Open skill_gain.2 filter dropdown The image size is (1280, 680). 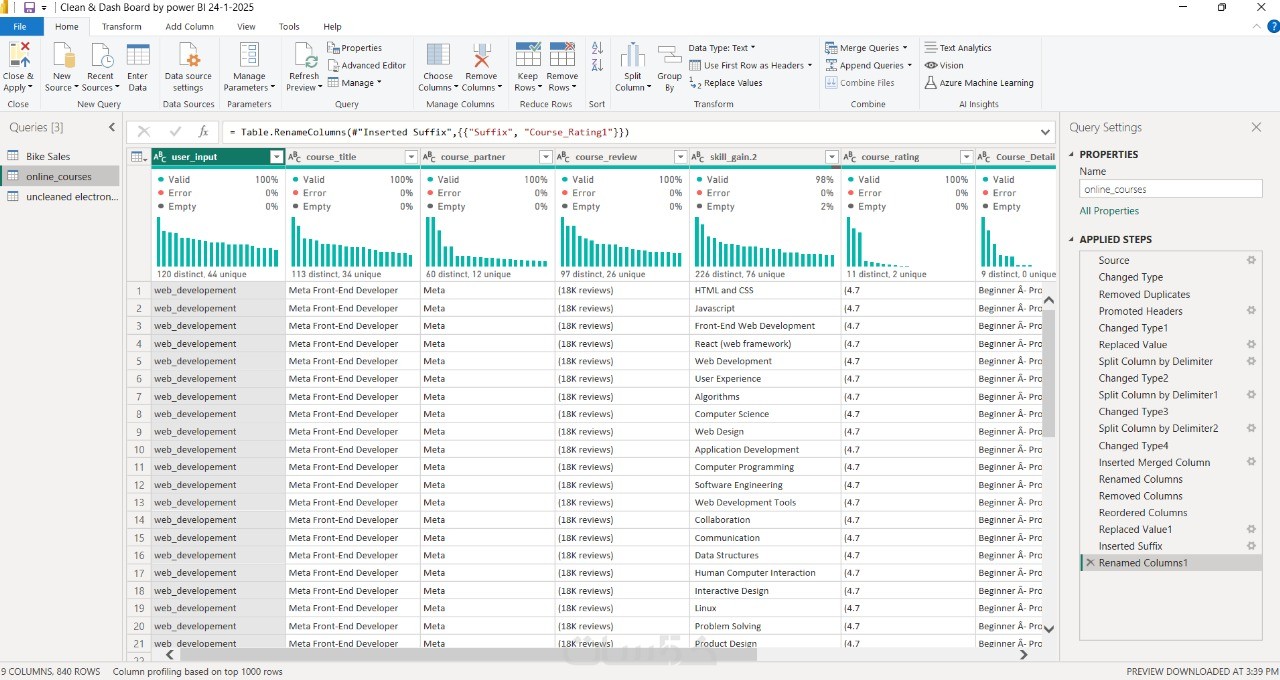(832, 157)
